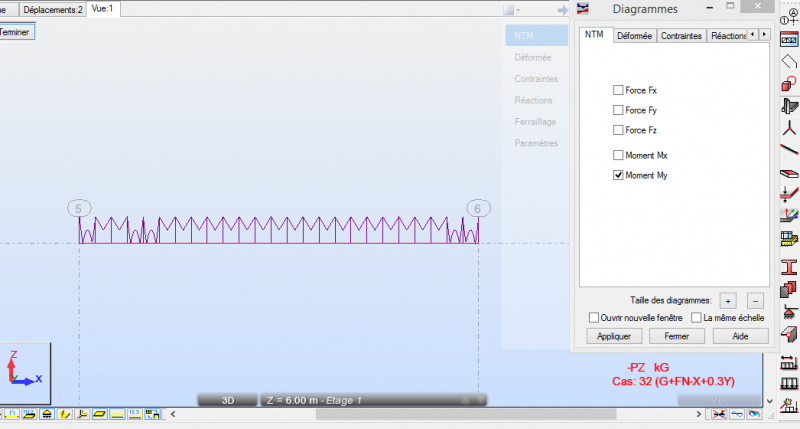
Task: Click the load definition icon with arrows
Action: pyautogui.click(x=789, y=384)
